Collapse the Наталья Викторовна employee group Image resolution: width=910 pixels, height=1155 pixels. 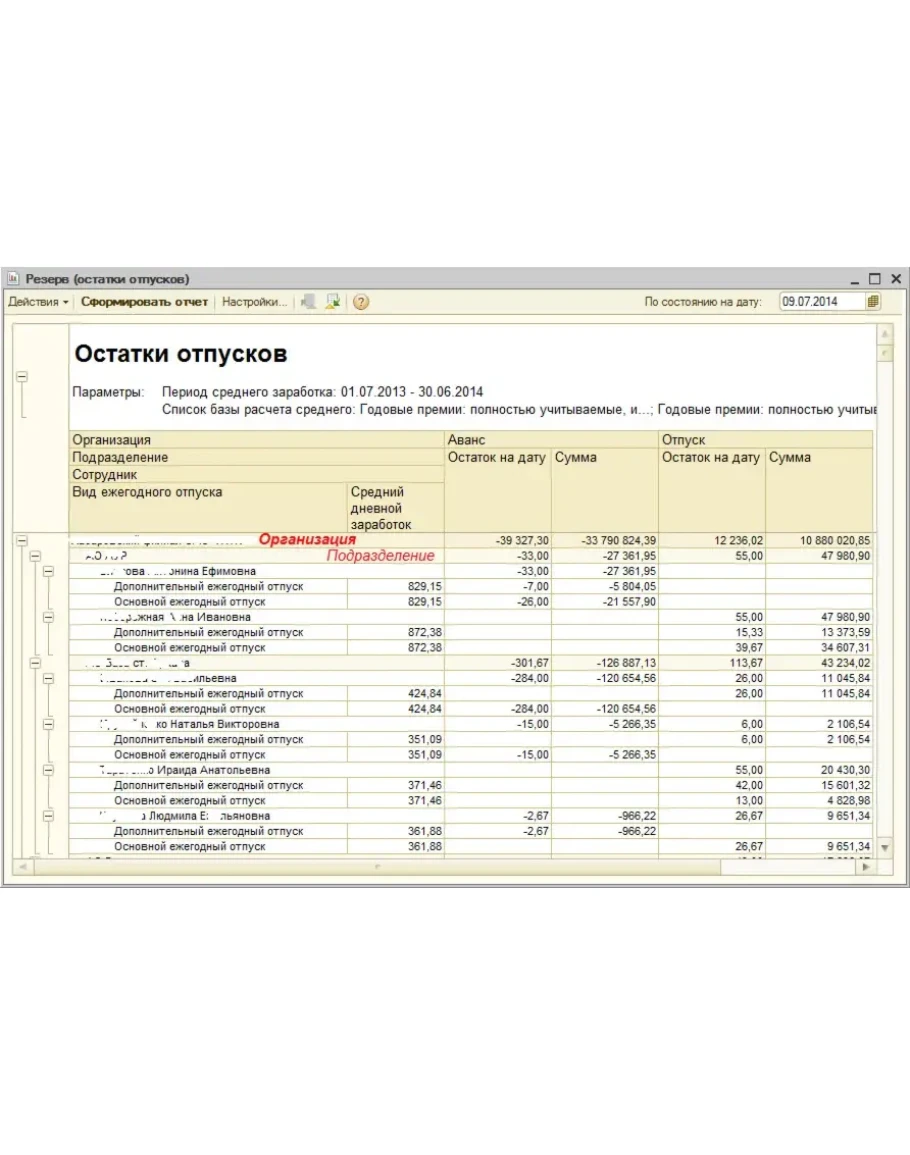(48, 724)
